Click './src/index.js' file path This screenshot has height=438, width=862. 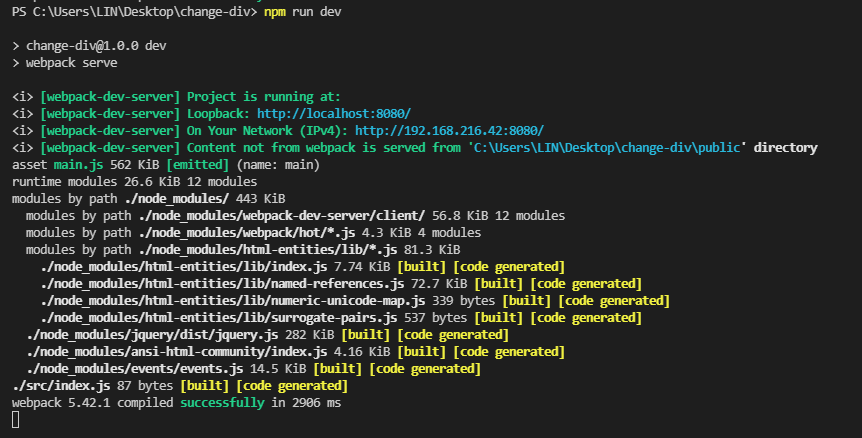pyautogui.click(x=61, y=386)
